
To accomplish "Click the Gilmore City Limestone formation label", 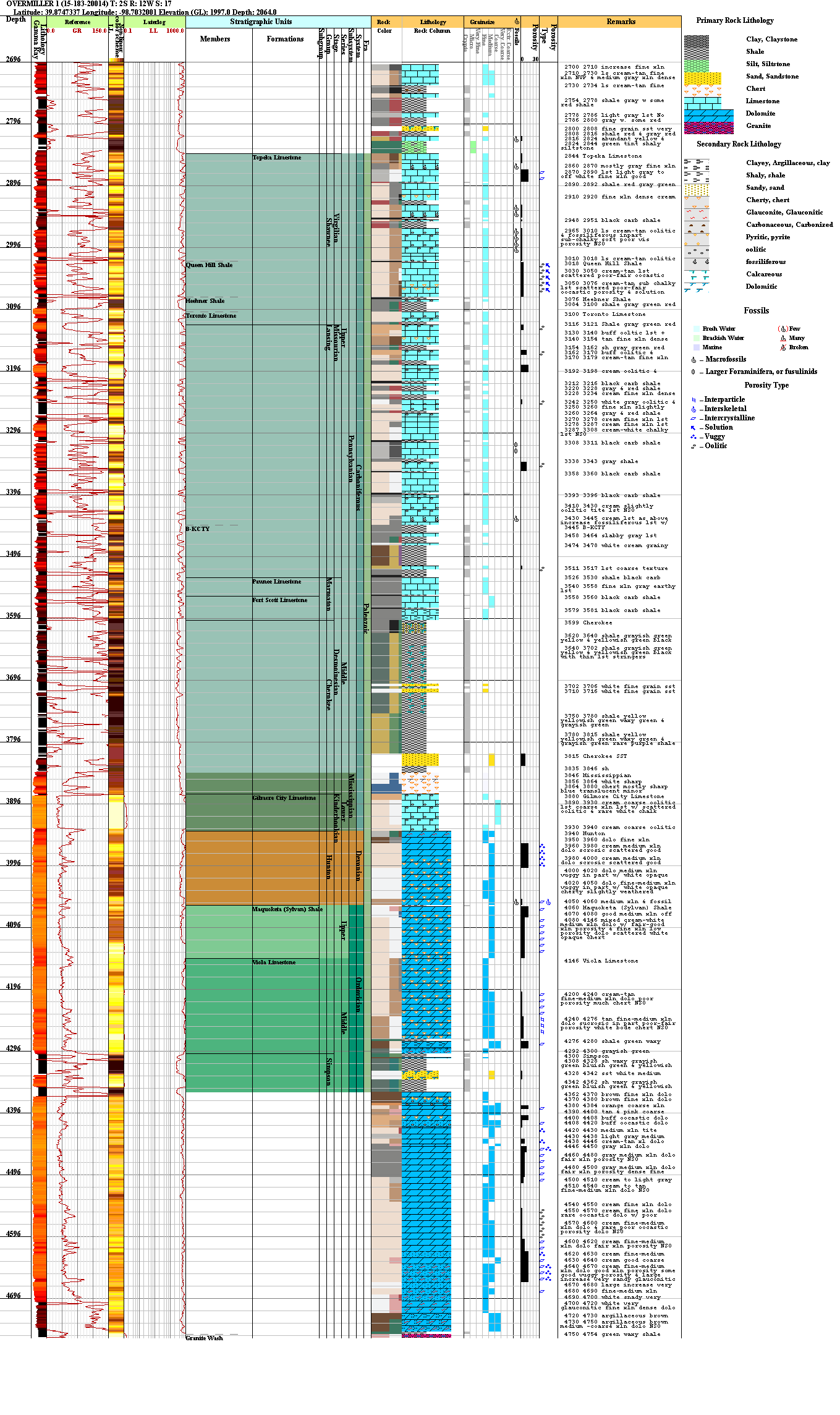I will (x=284, y=798).
